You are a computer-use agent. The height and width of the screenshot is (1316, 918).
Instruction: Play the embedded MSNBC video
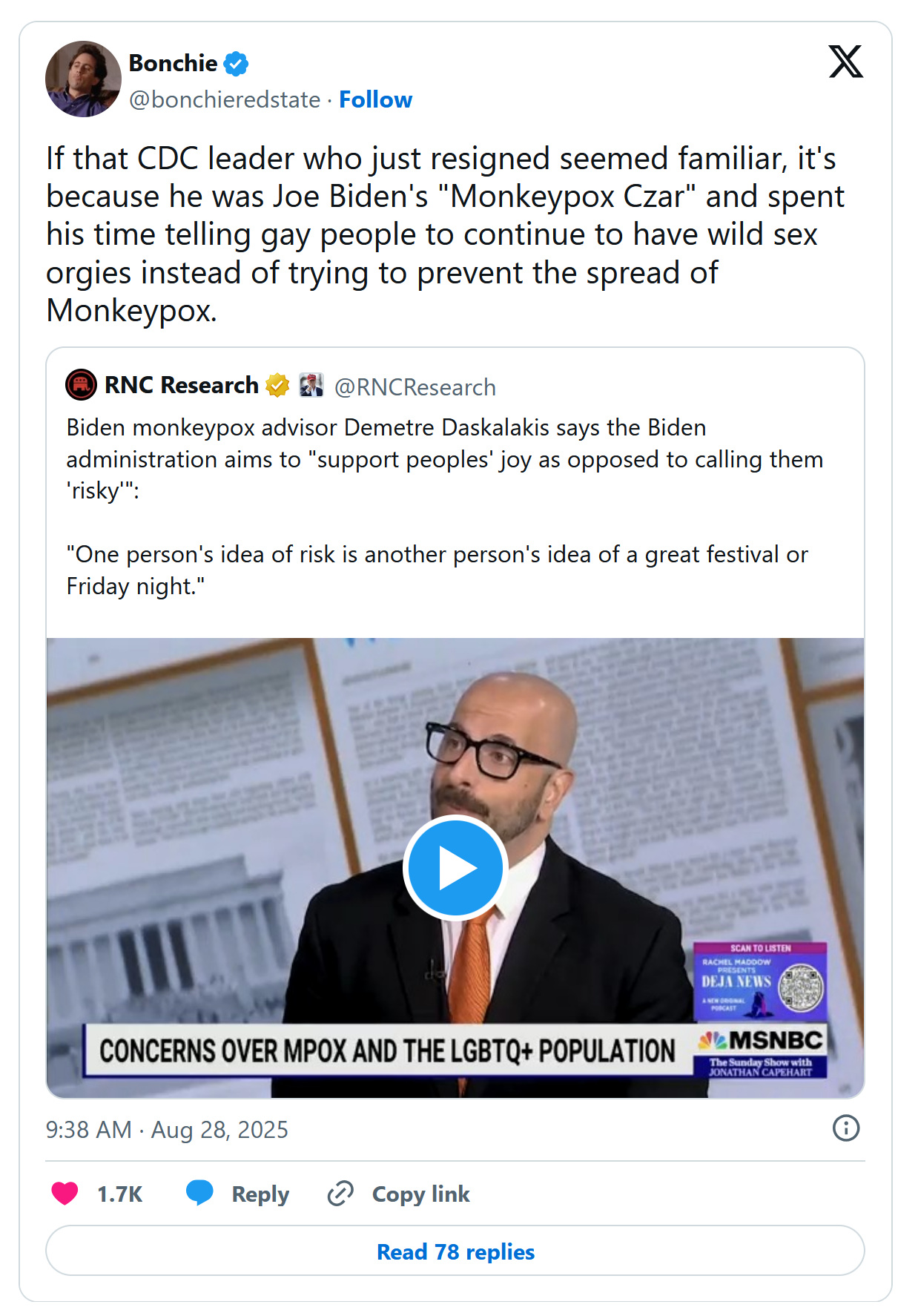[455, 867]
